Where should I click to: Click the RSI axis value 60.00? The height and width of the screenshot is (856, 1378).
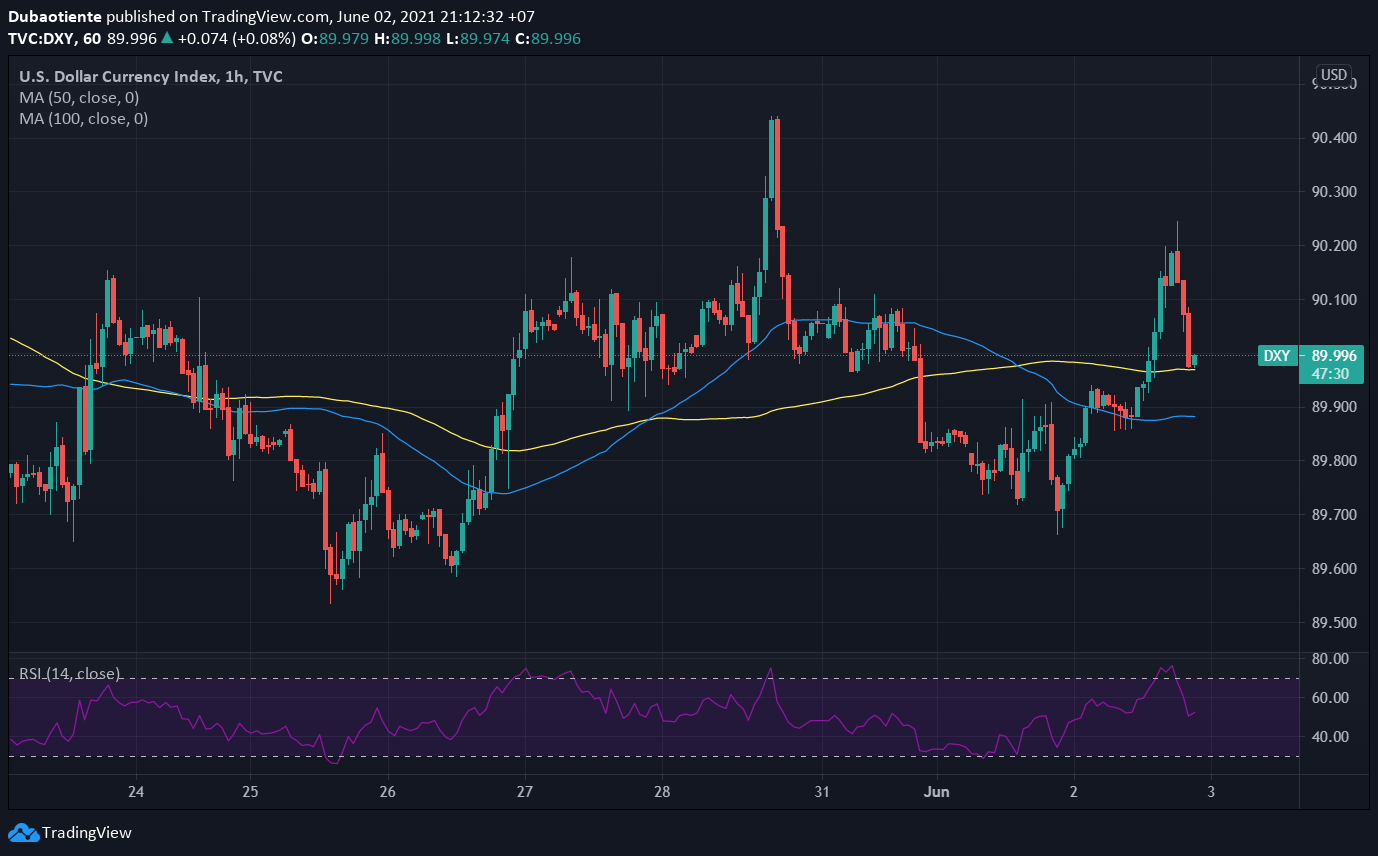(x=1332, y=697)
